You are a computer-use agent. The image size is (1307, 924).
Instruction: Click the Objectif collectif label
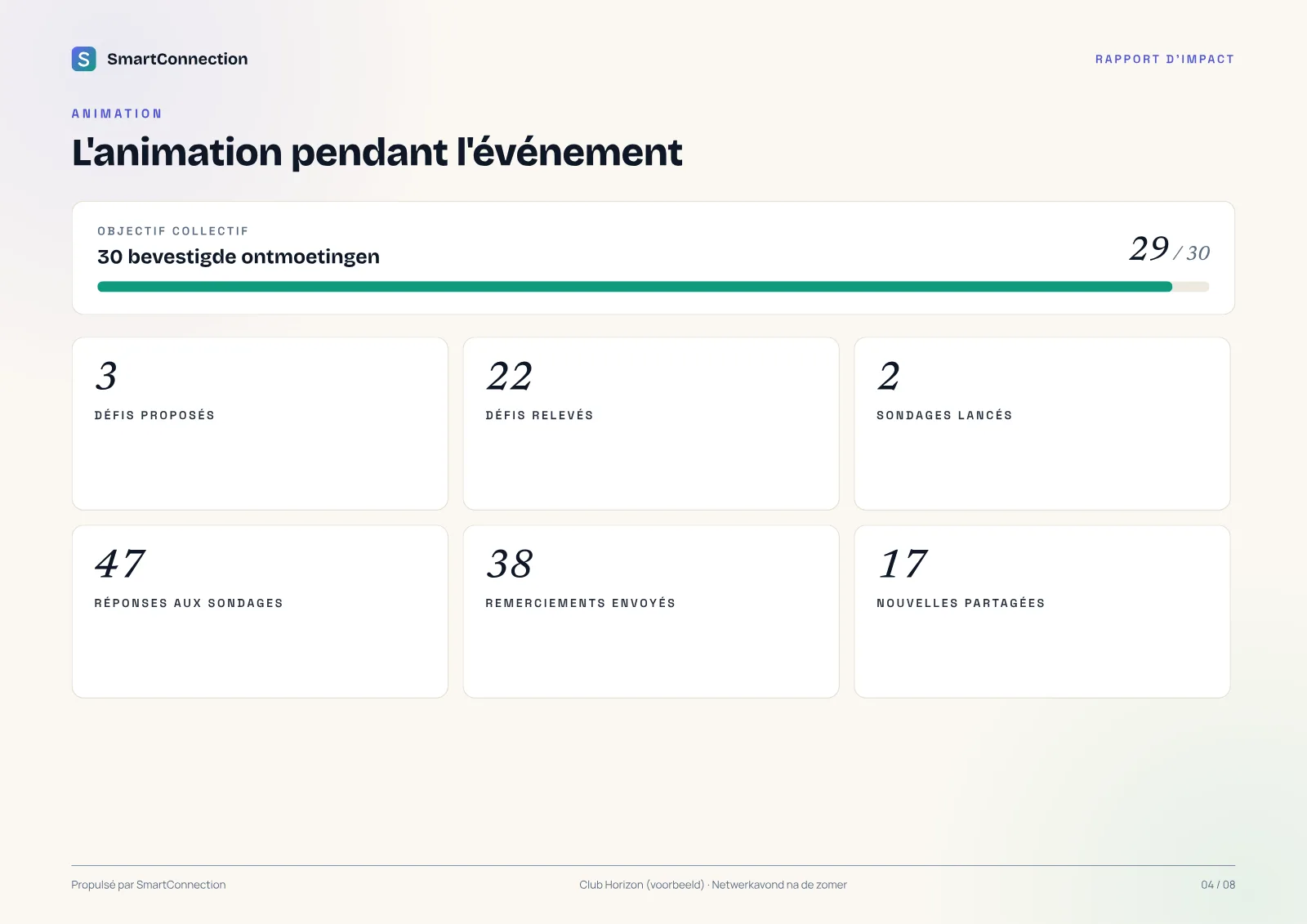point(173,231)
